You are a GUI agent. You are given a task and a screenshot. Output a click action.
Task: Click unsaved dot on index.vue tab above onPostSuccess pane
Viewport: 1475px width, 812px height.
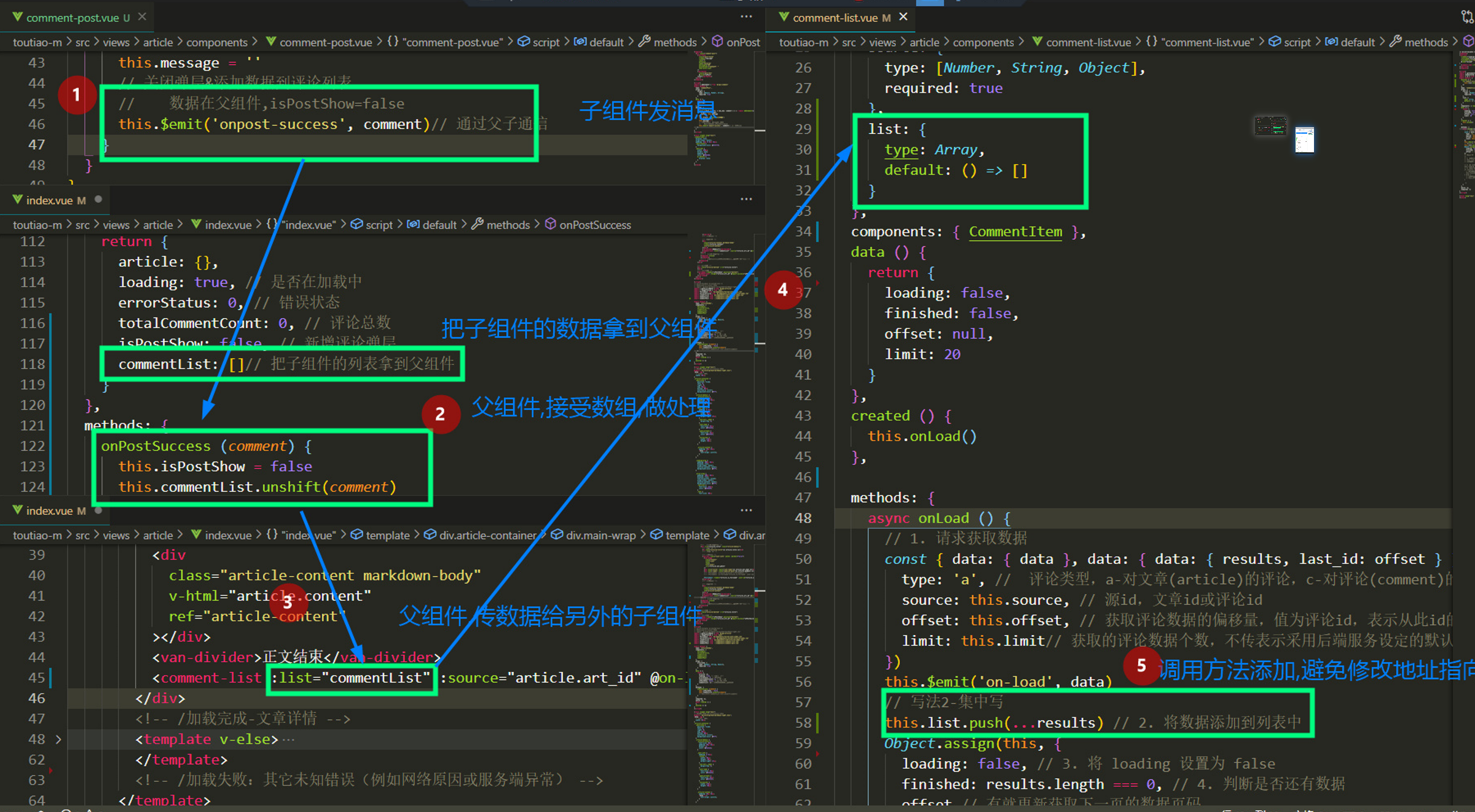point(98,200)
